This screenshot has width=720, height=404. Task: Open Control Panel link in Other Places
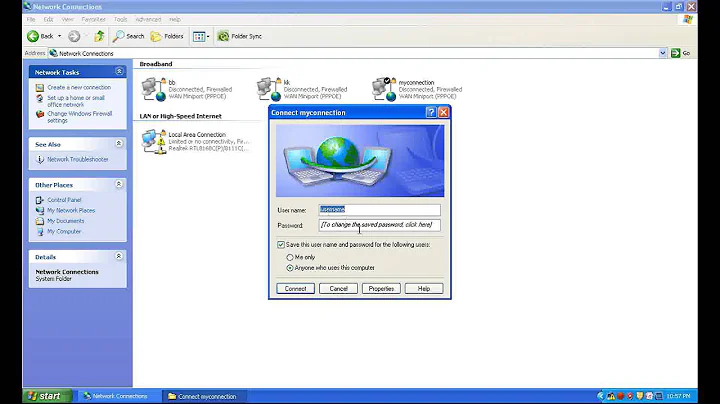coord(64,200)
